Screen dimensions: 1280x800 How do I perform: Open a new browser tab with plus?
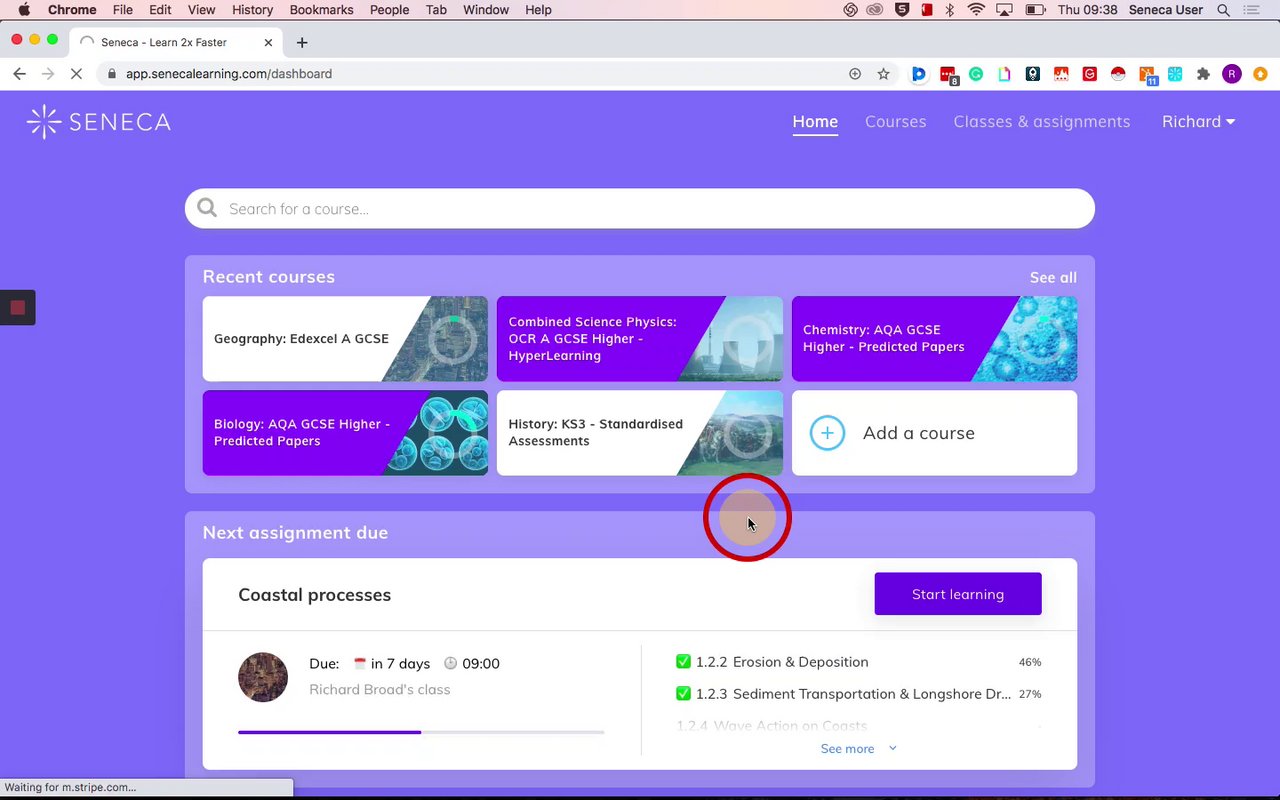[x=302, y=42]
